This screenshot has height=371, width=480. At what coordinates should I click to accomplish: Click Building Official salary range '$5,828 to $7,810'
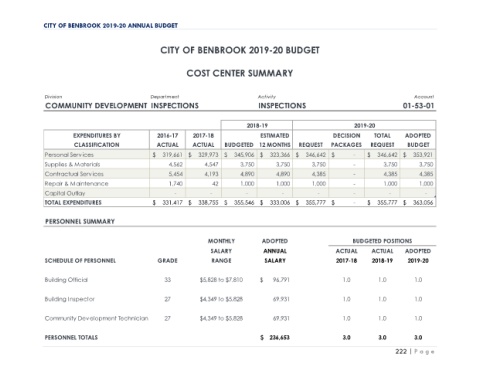coord(221,280)
